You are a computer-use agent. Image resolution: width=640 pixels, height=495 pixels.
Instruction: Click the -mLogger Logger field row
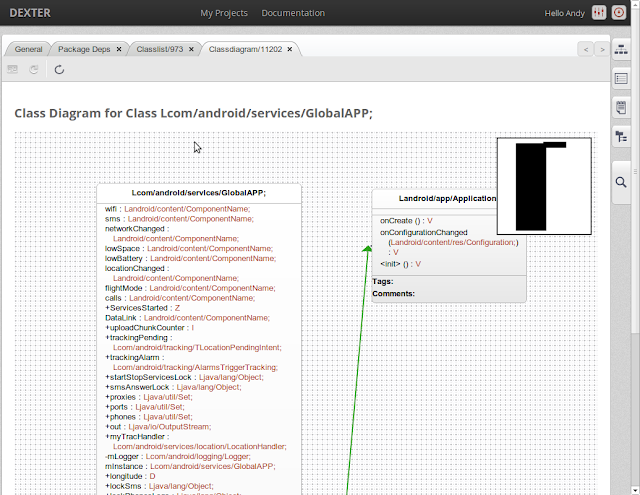click(x=178, y=456)
